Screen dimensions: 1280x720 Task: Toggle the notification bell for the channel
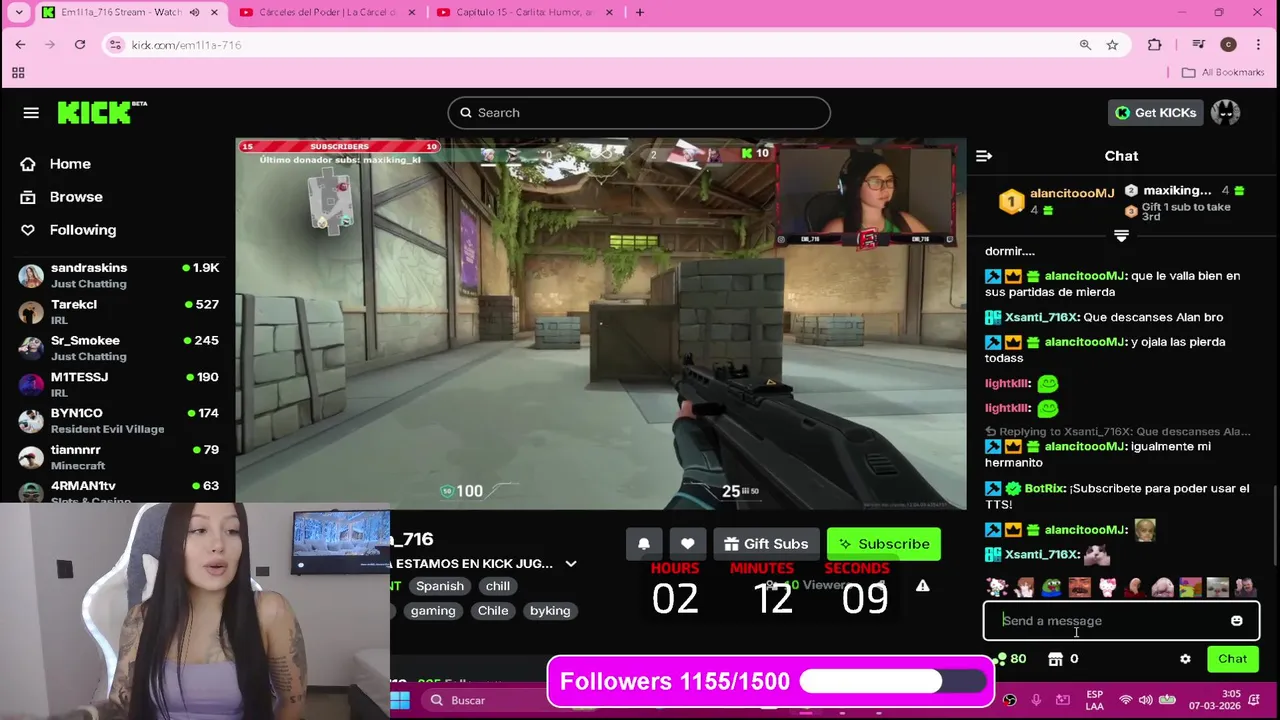[x=644, y=544]
